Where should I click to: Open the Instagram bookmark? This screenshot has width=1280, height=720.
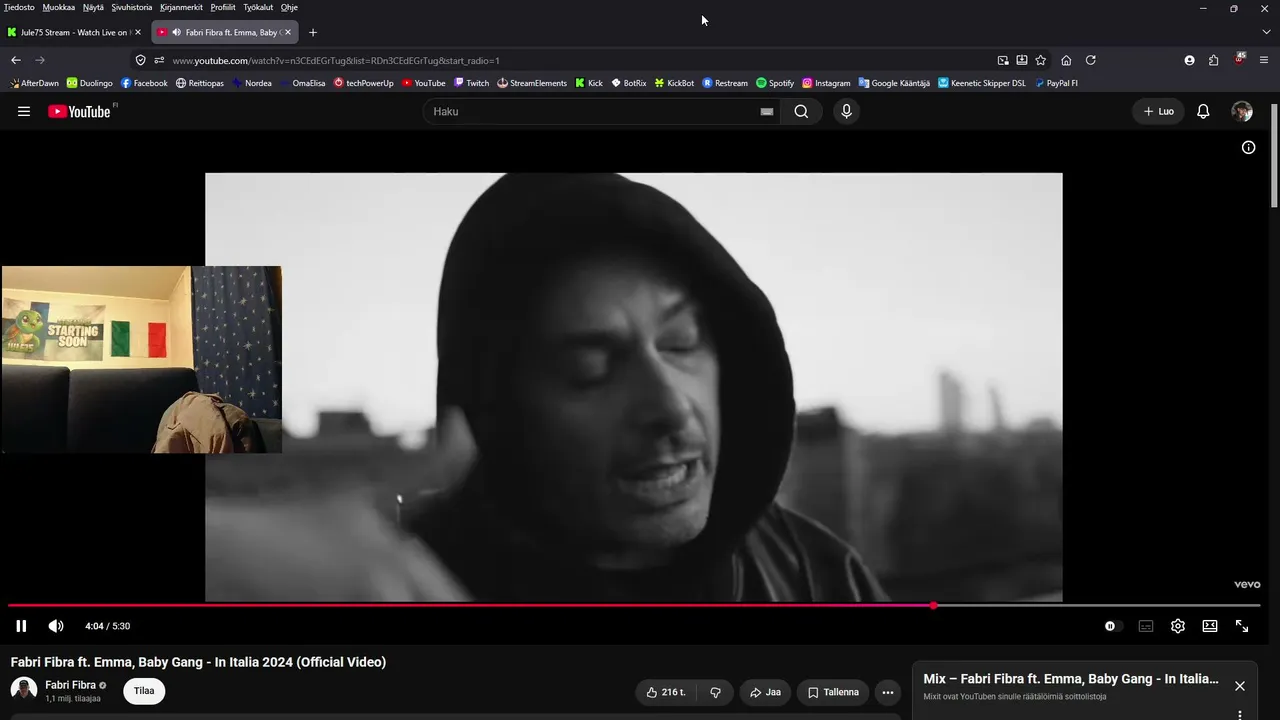coord(826,83)
